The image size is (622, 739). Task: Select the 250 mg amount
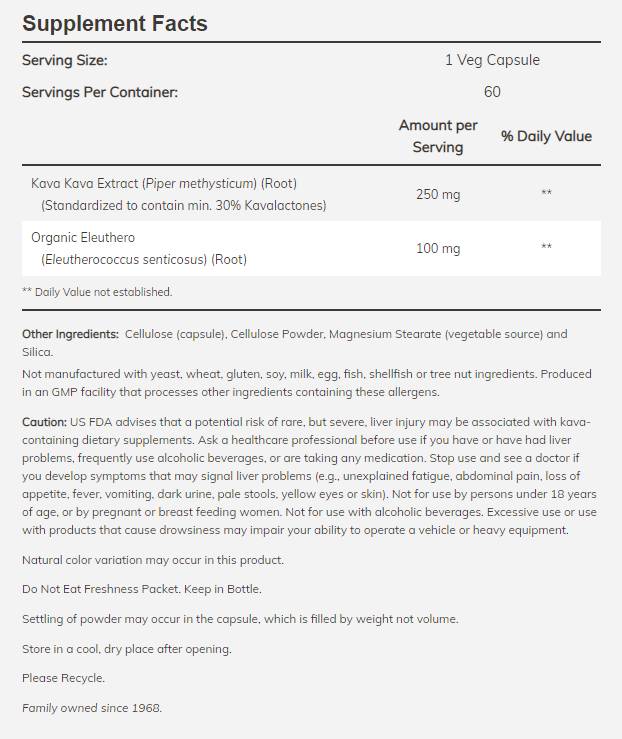[438, 194]
